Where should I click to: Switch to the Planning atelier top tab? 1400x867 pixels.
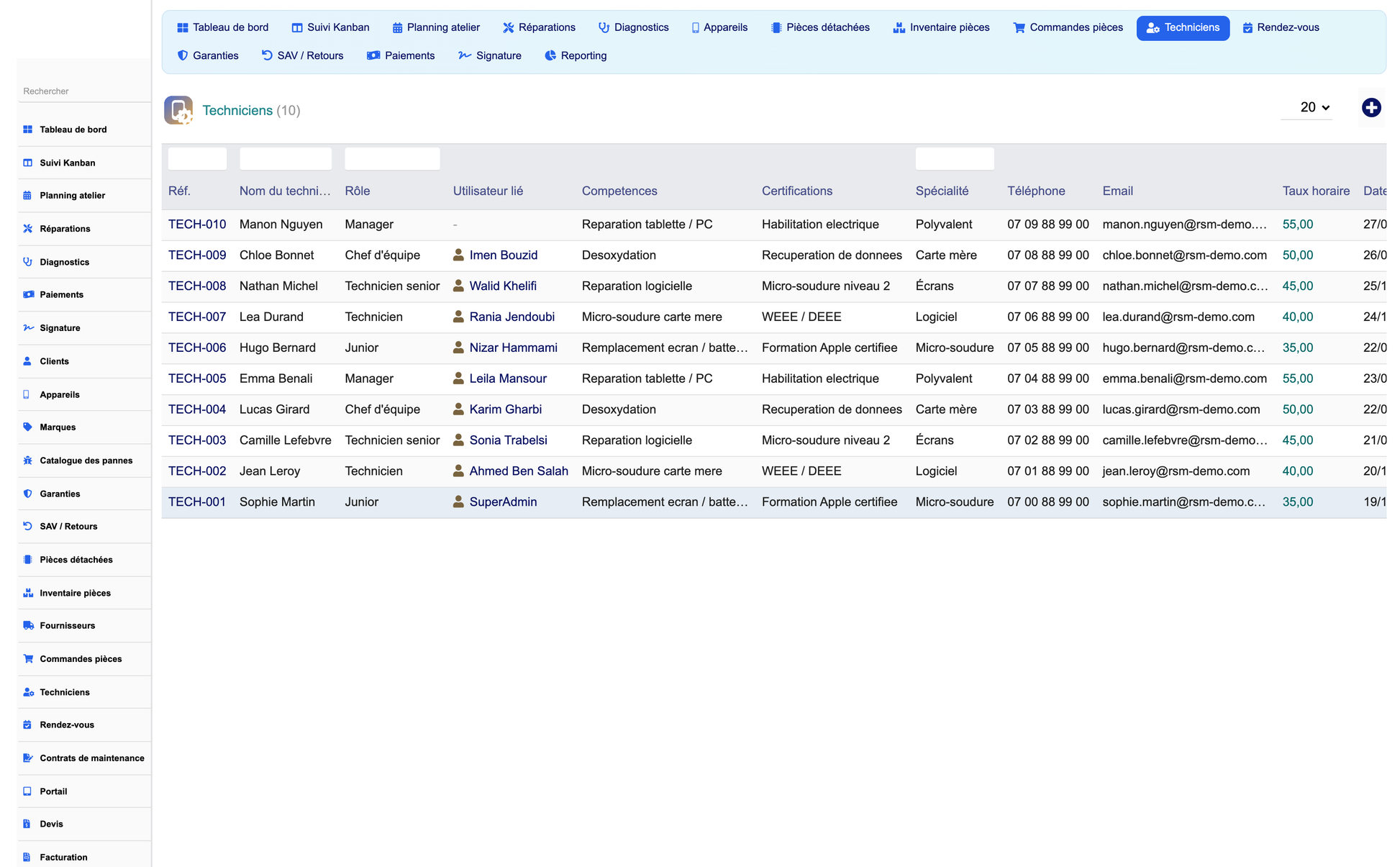click(x=436, y=27)
